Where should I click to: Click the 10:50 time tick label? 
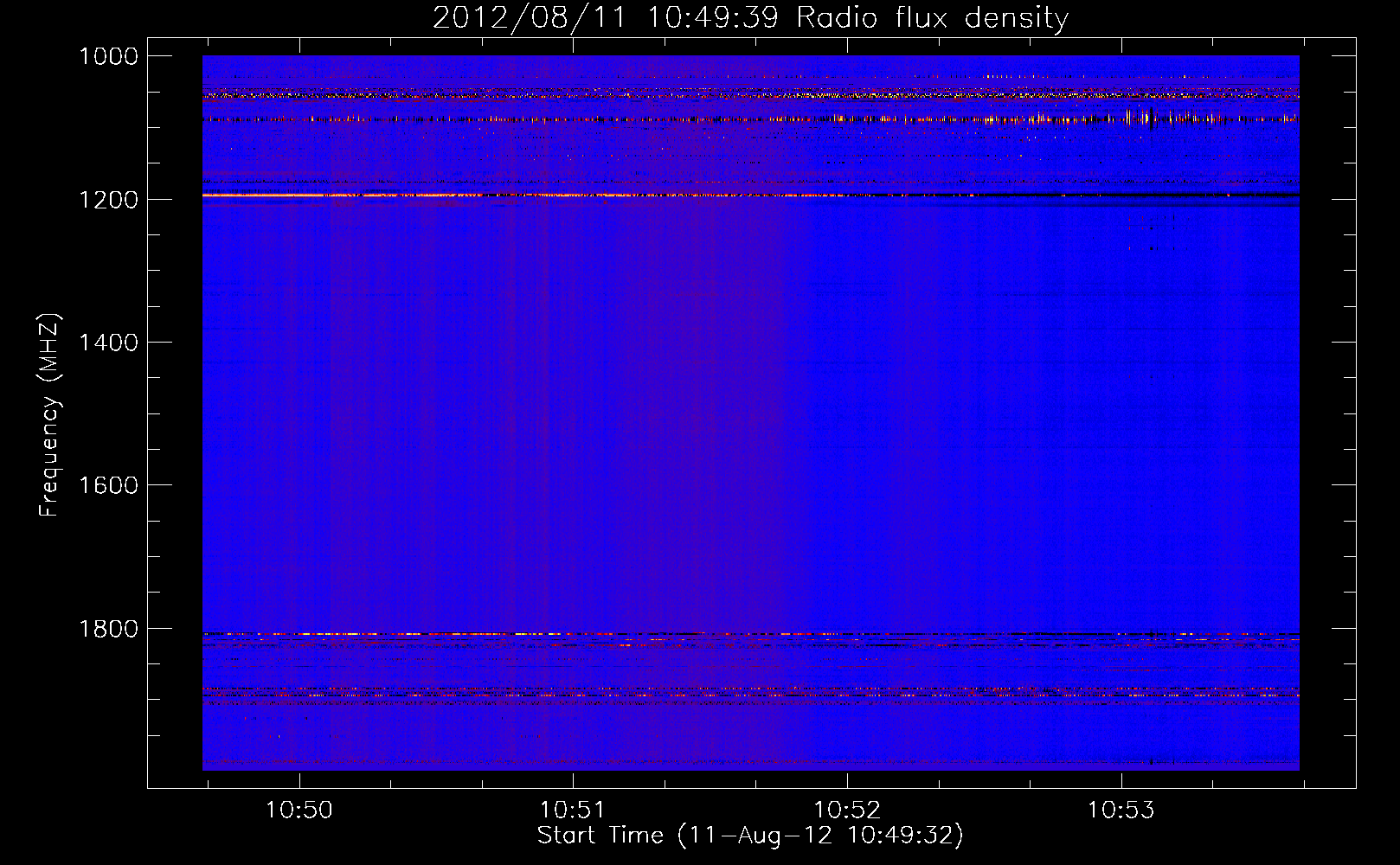[299, 811]
